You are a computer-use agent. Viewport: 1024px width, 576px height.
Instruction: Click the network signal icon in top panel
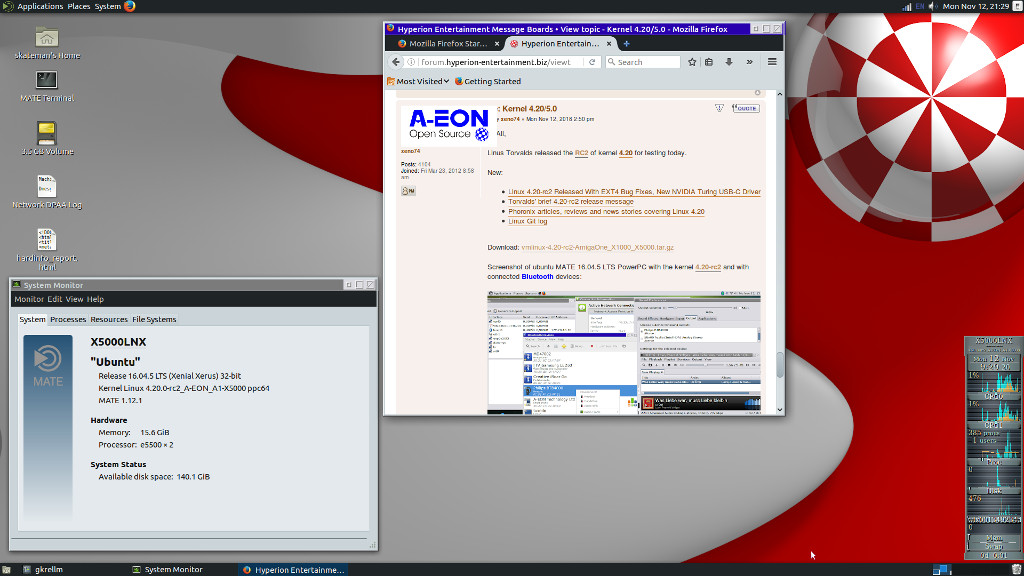coord(906,6)
